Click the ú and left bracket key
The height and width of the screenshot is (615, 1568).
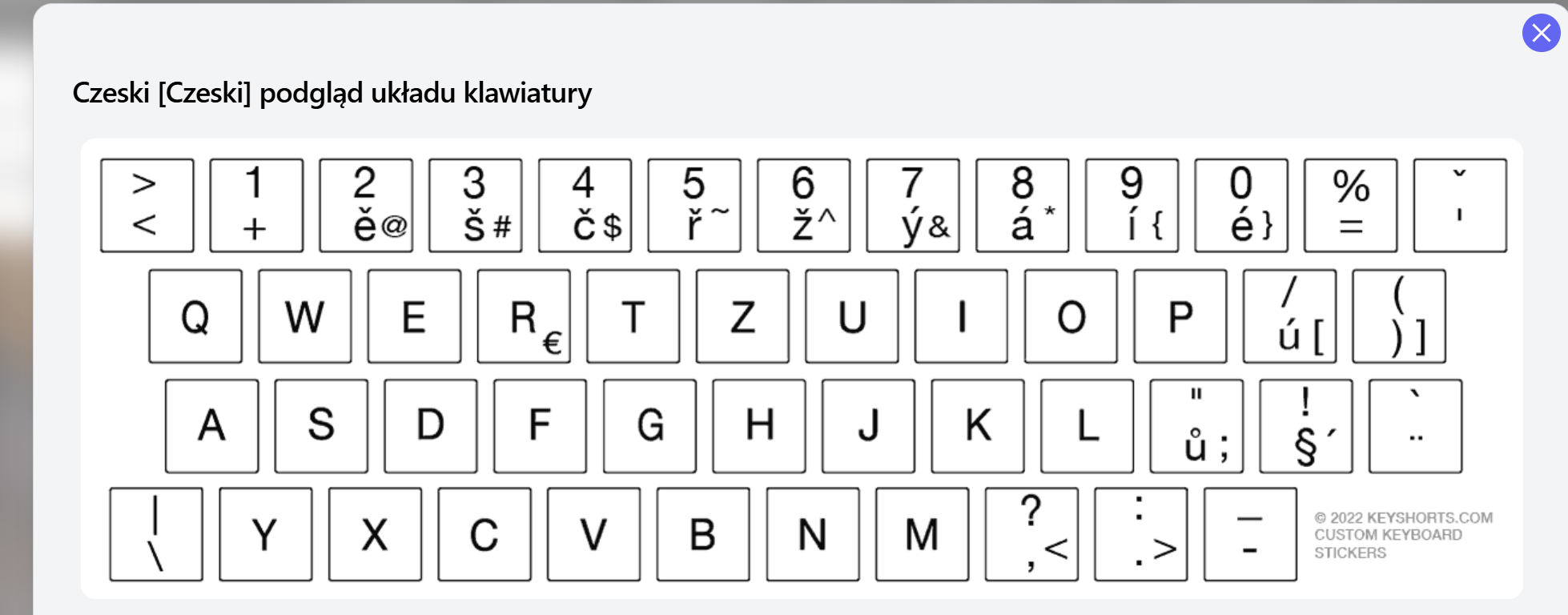(x=1289, y=316)
